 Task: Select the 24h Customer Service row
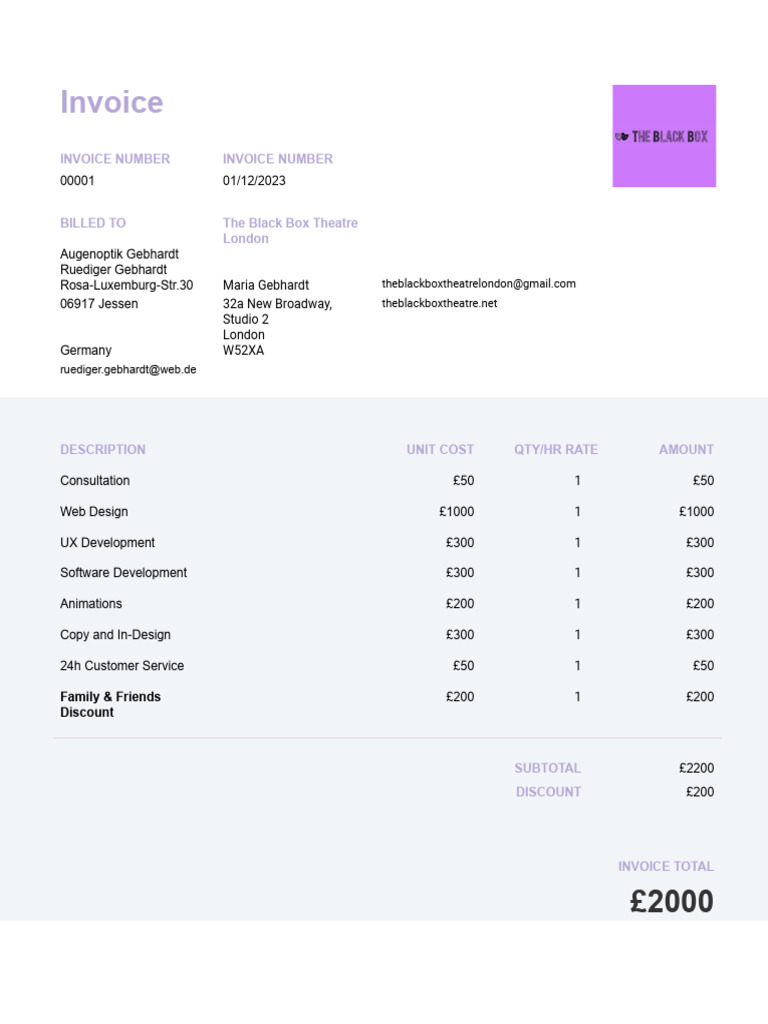pos(387,665)
